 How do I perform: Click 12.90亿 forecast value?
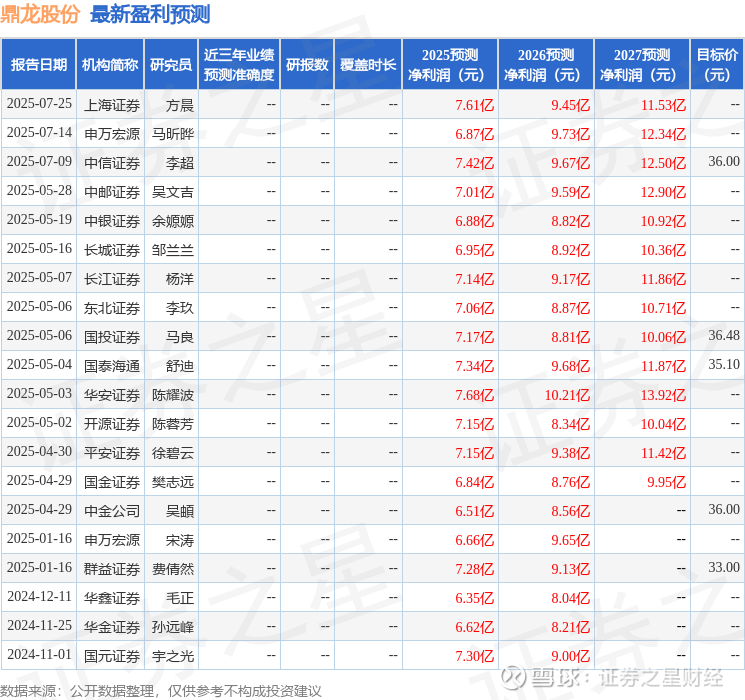pos(663,192)
